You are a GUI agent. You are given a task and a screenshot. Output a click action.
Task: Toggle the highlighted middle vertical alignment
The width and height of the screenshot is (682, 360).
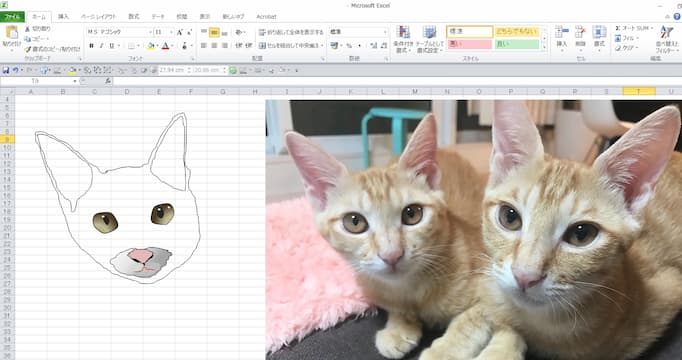[214, 32]
